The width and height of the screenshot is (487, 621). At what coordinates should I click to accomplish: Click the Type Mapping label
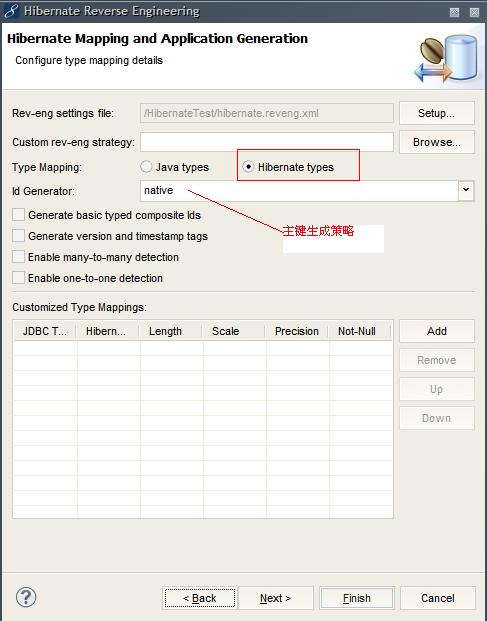coord(47,167)
